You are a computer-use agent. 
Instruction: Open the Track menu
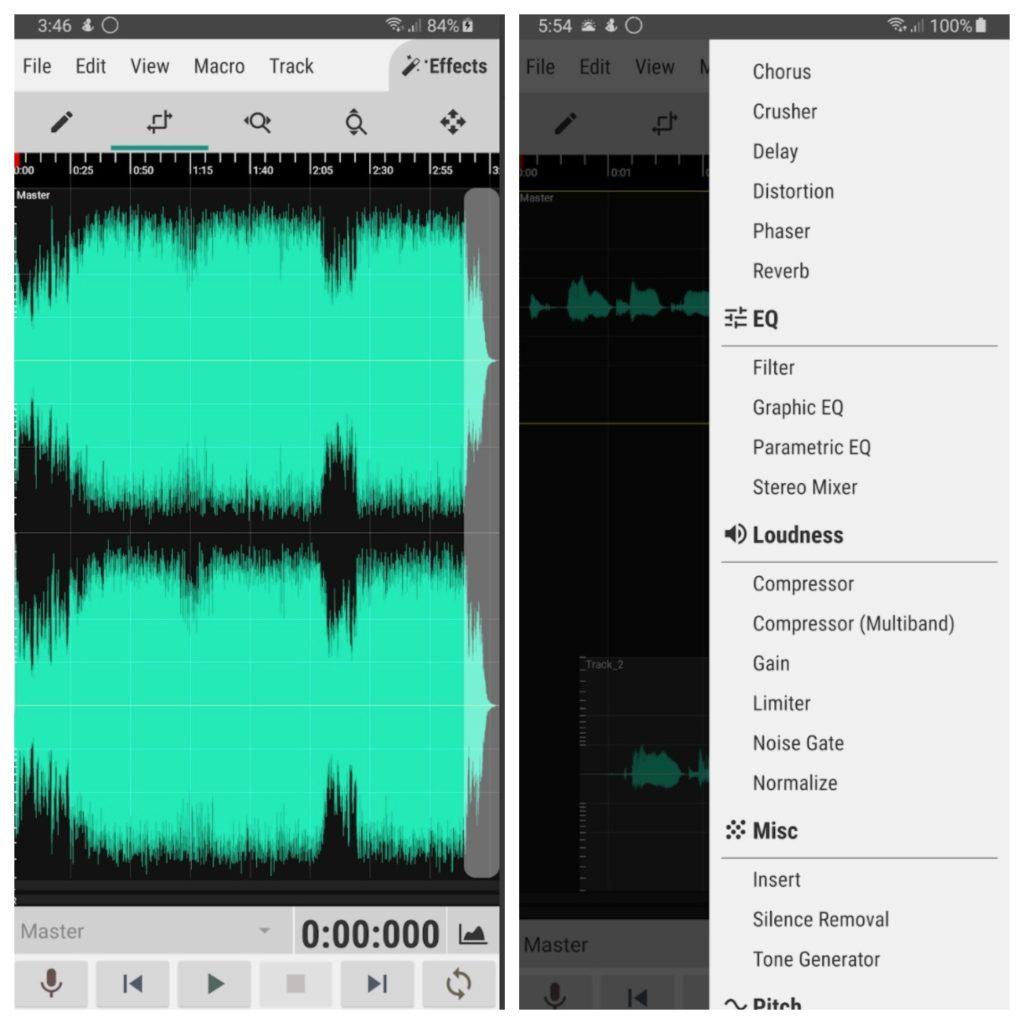coord(290,66)
